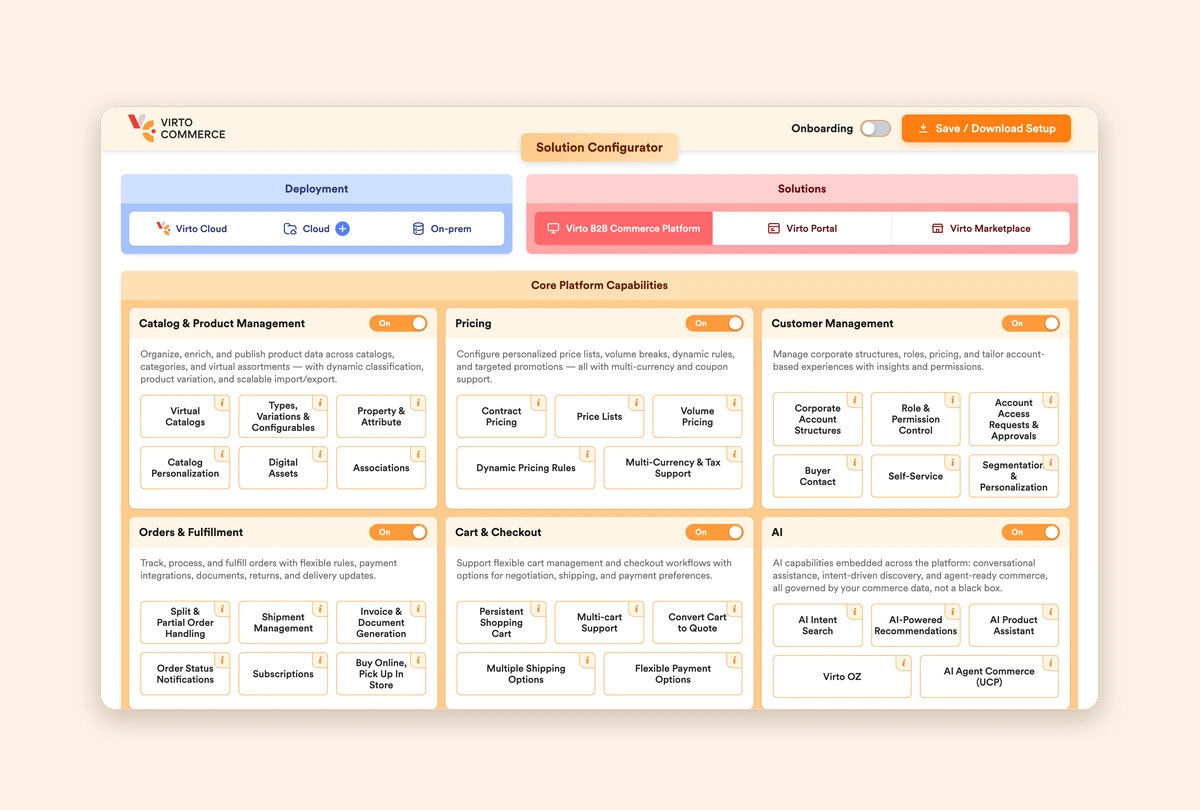Click the Solution Configurator title label
Screen dimensions: 1200x810
(599, 147)
